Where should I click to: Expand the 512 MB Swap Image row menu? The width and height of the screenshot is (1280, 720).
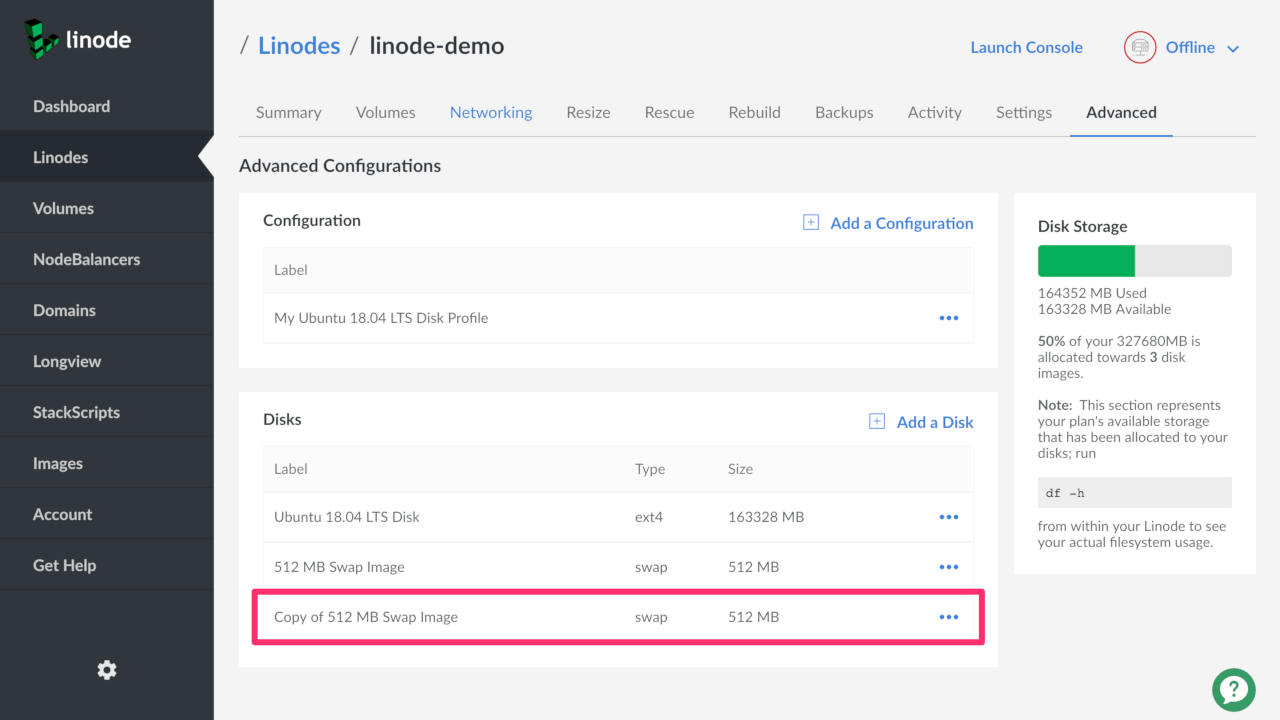coord(948,567)
